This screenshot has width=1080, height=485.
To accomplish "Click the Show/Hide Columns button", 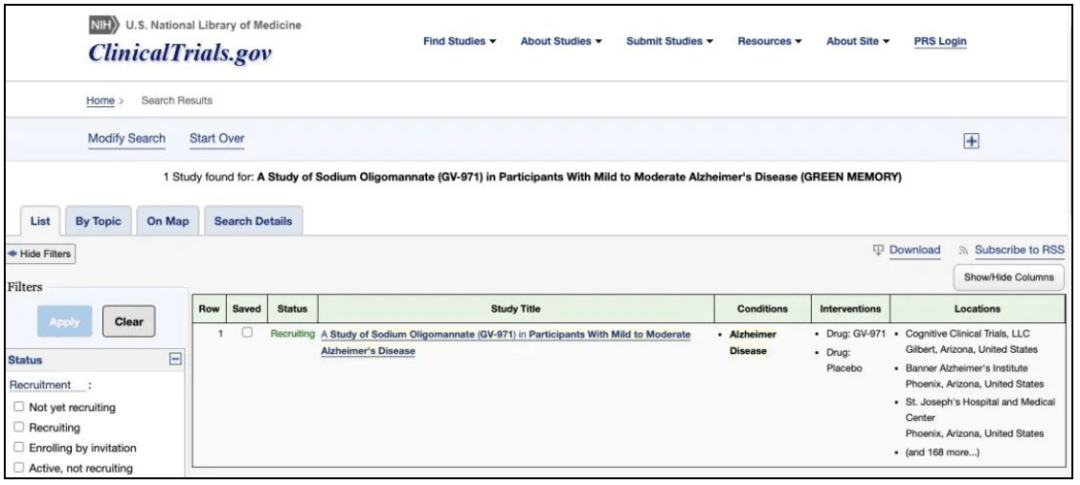I will (1009, 277).
